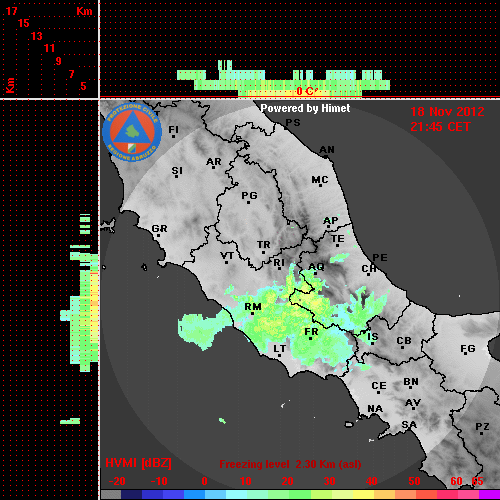Click the FG city label
The image size is (500, 500).
pyautogui.click(x=468, y=349)
